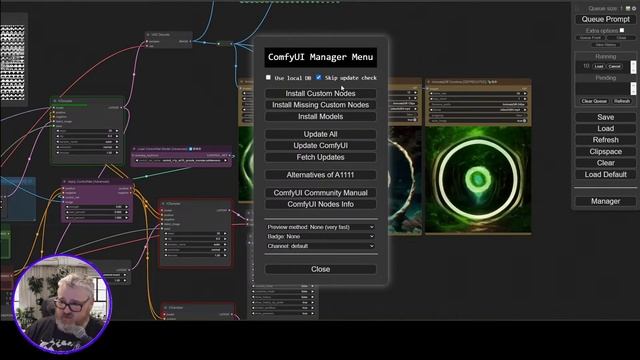Click the Load button in side panel
This screenshot has height=360, width=640.
coord(606,129)
